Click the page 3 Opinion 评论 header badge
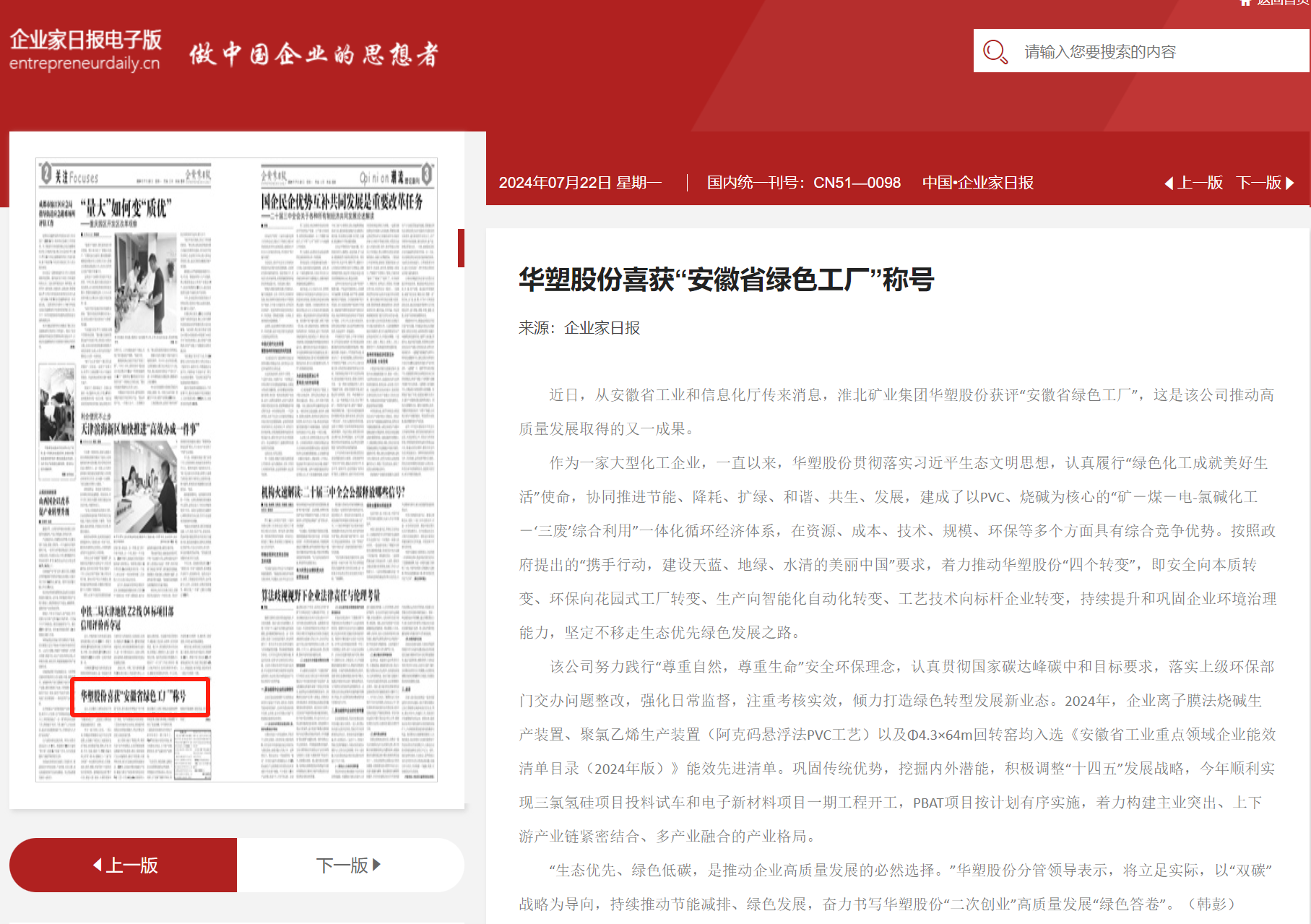The height and width of the screenshot is (924, 1311). click(396, 175)
